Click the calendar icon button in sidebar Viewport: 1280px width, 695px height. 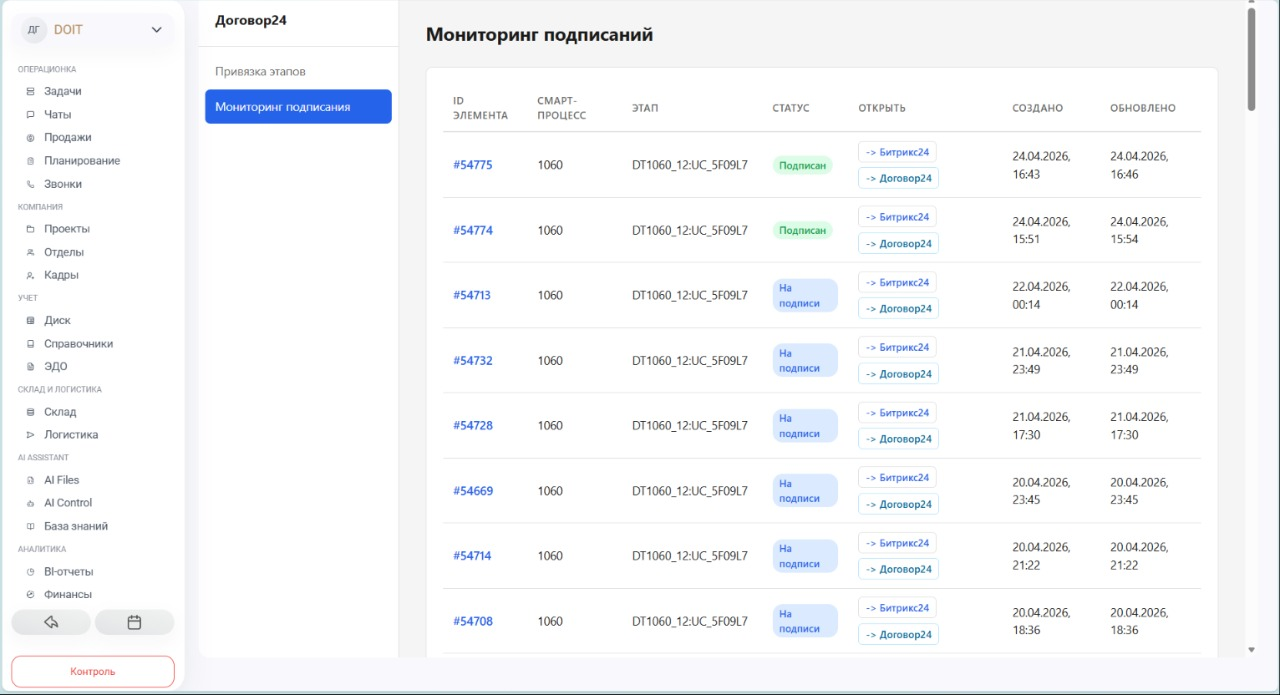coord(134,622)
